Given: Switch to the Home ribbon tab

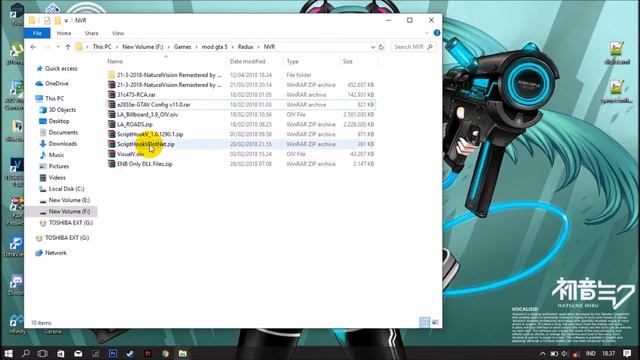Looking at the screenshot, I should [64, 33].
